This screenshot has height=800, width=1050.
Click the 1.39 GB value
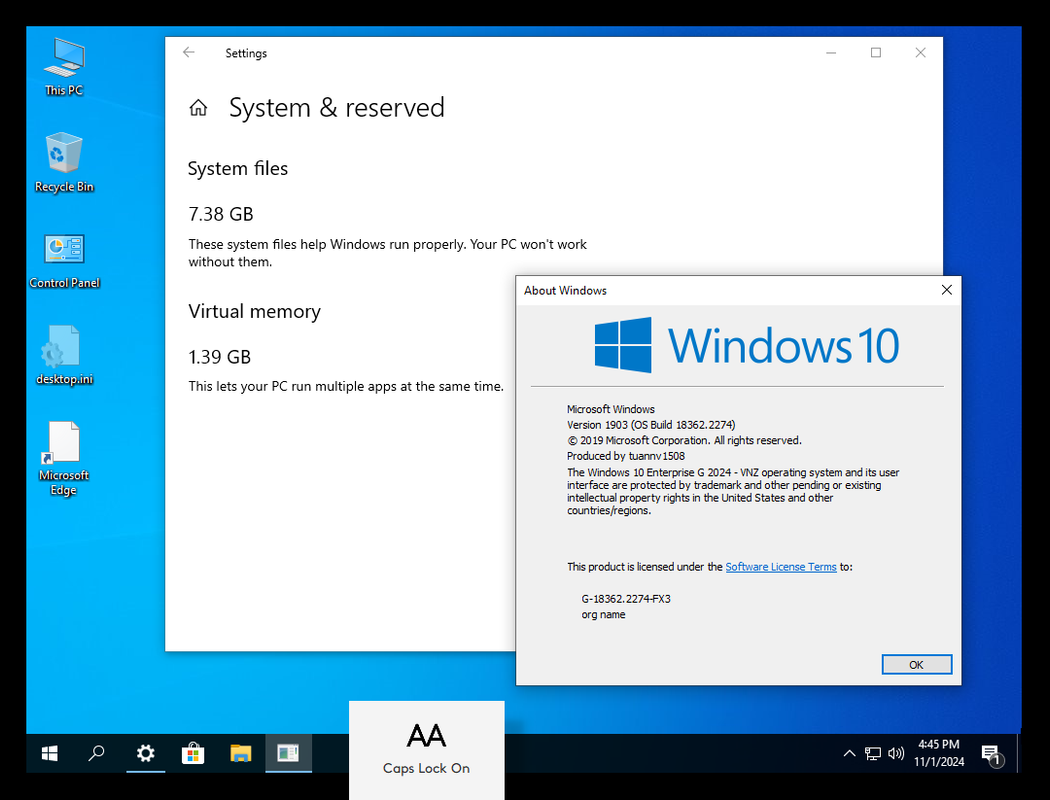click(220, 357)
